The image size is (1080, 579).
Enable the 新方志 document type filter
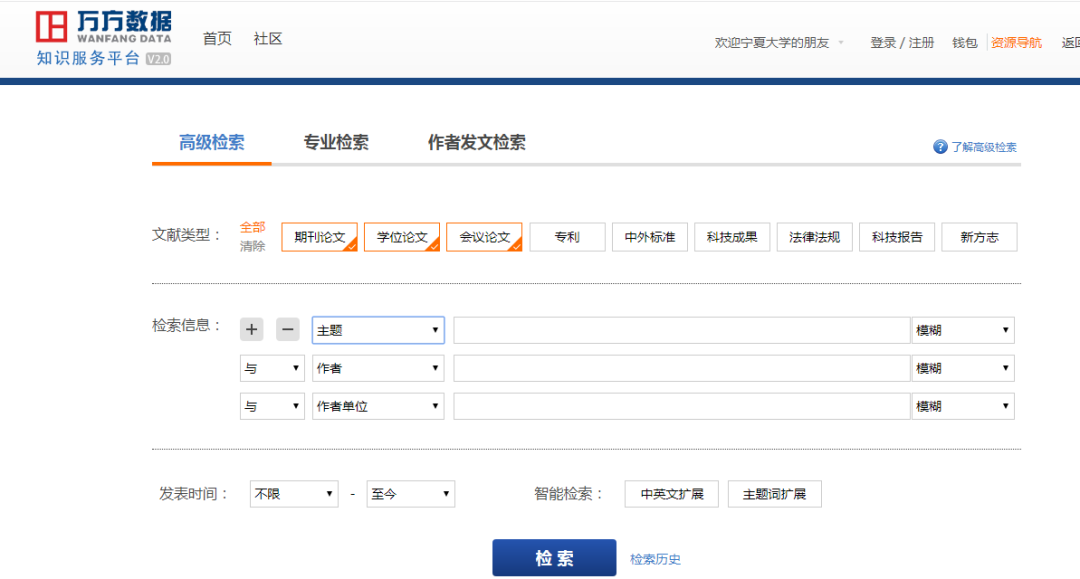(x=979, y=236)
